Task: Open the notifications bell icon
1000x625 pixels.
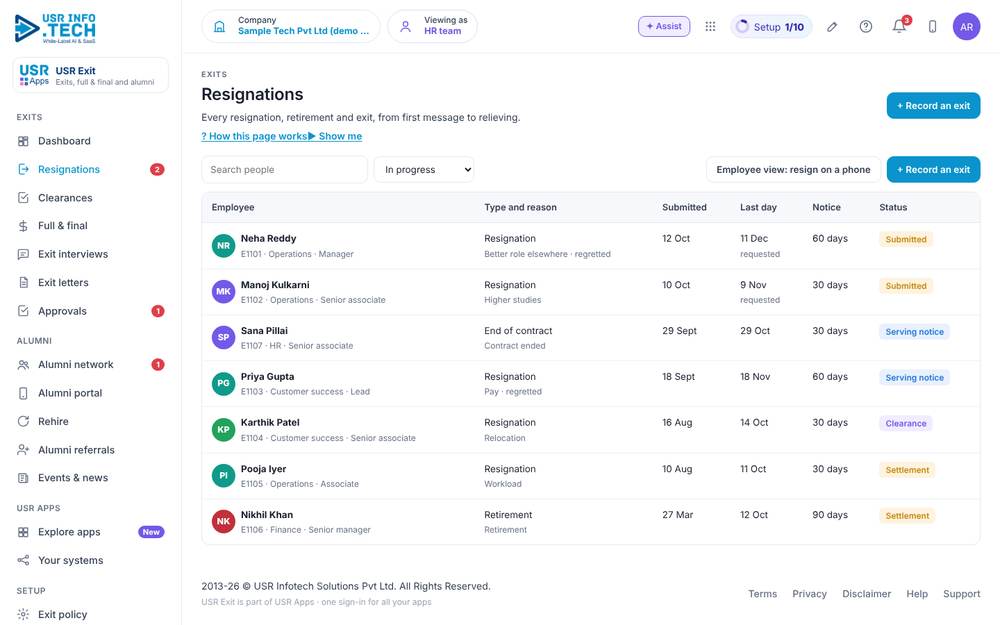Action: pyautogui.click(x=899, y=26)
